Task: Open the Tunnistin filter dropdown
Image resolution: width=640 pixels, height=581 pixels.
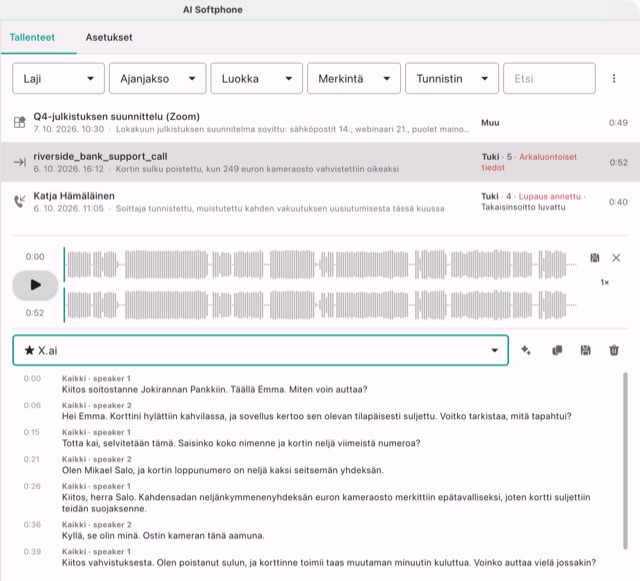Action: [452, 78]
